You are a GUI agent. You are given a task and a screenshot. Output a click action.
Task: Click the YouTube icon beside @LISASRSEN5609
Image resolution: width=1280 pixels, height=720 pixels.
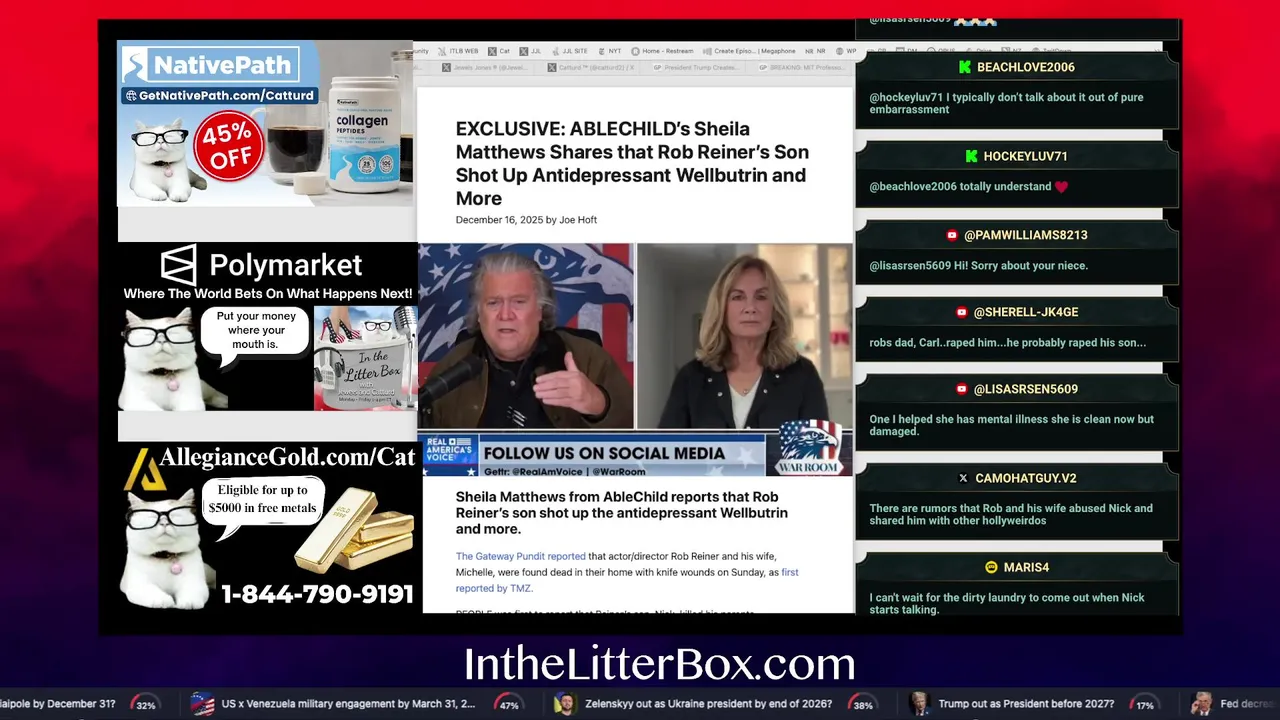point(962,389)
